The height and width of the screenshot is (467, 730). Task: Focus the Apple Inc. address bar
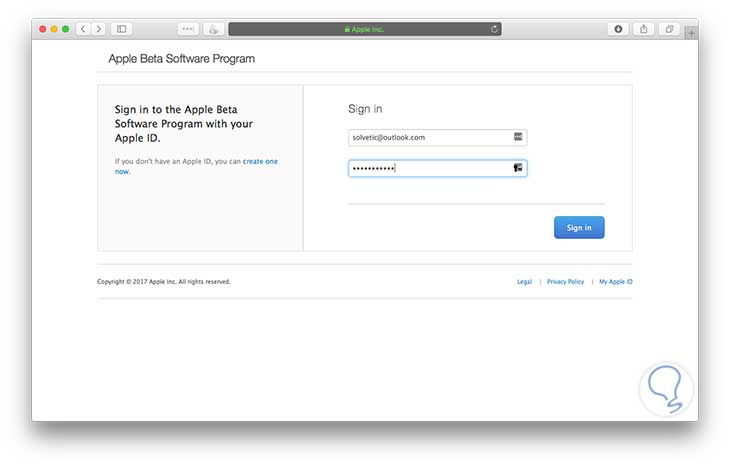[x=365, y=29]
